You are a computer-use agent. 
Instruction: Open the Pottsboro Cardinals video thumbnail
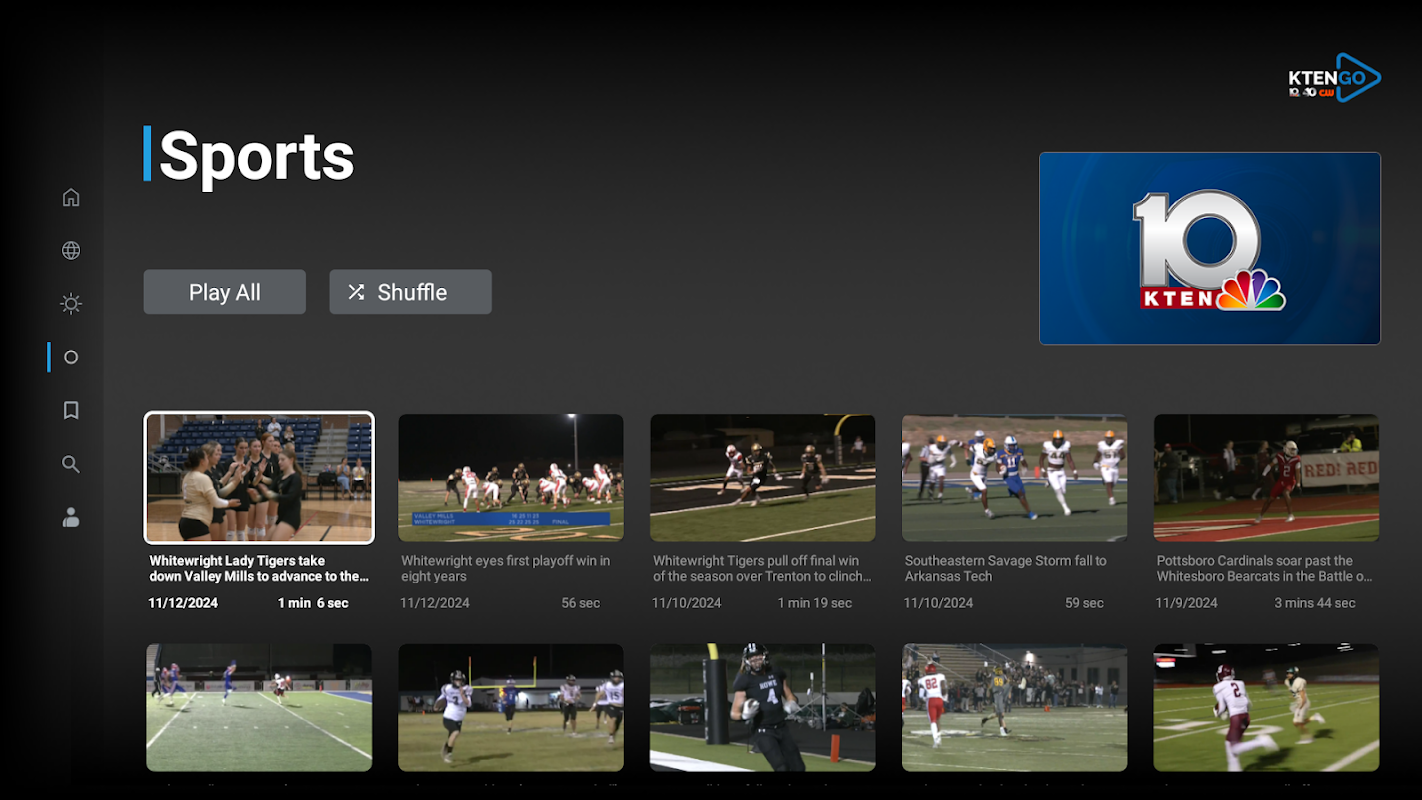click(x=1267, y=478)
